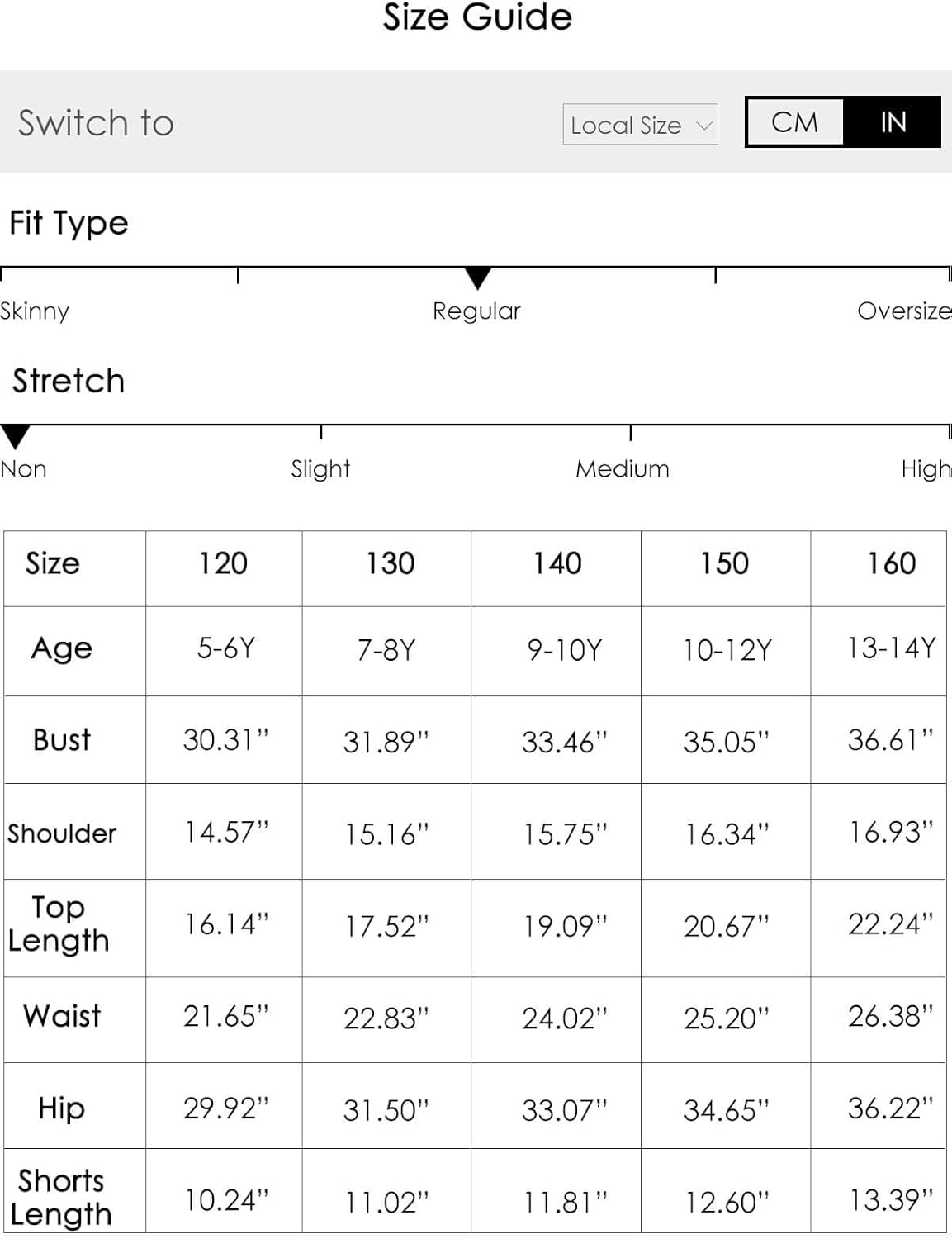Select size 120 column header
Screen dimensions: 952x1239
point(223,563)
